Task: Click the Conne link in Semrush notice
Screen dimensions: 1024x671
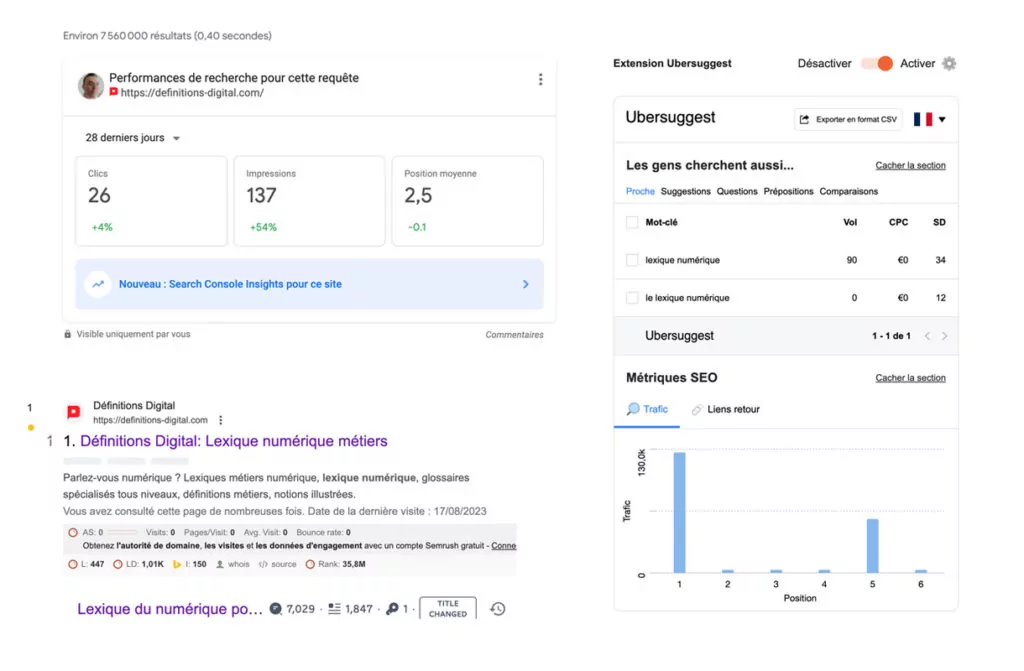Action: click(x=504, y=546)
